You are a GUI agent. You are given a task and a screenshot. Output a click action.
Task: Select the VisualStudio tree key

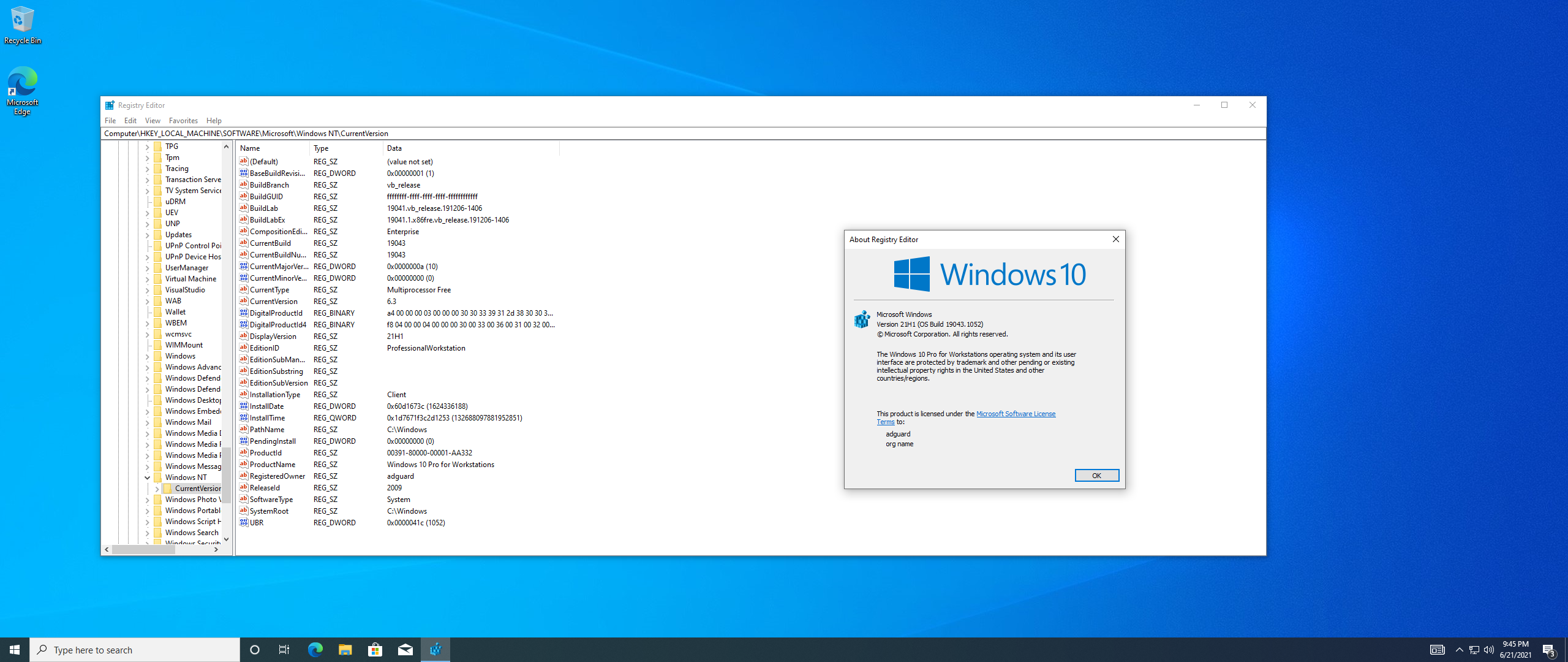coord(185,290)
